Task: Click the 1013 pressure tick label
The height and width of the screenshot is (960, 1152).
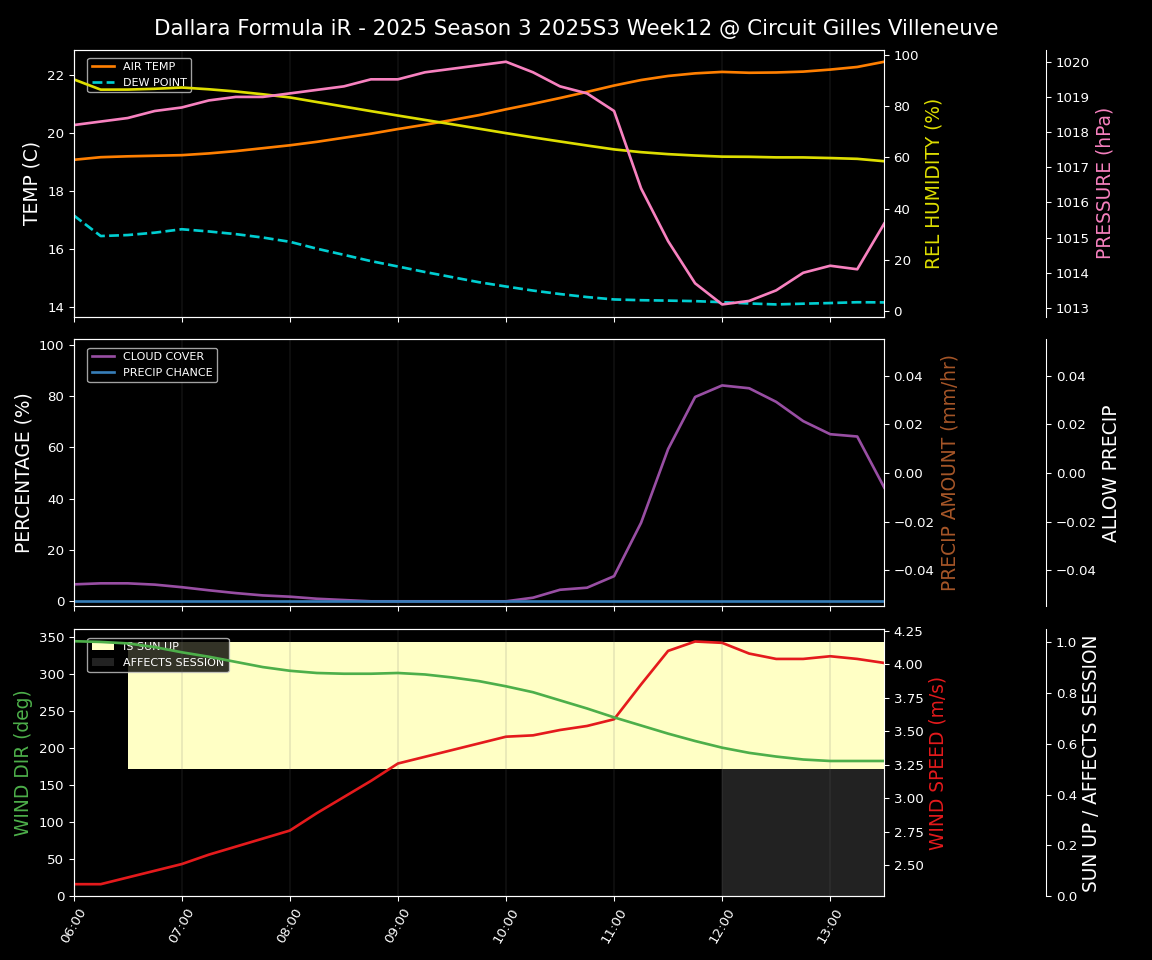Action: 1073,308
